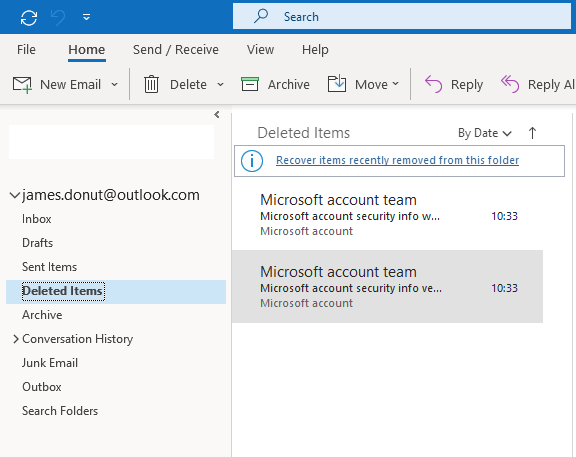Click the magnifying glass search icon
The width and height of the screenshot is (576, 457).
tap(261, 16)
